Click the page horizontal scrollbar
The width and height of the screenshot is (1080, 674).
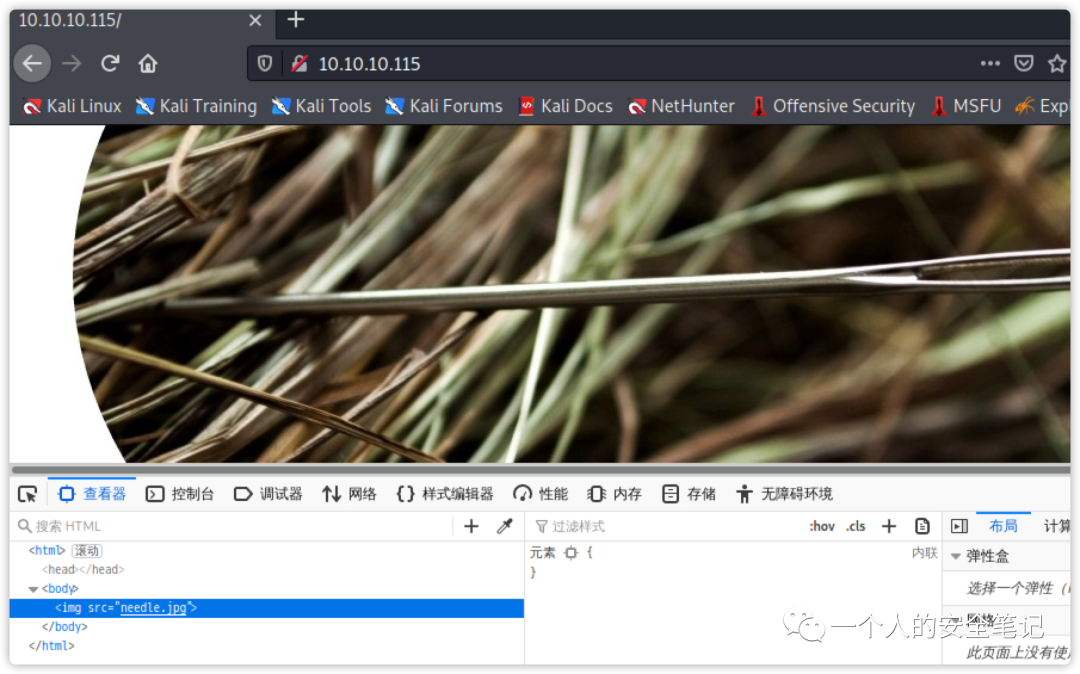[540, 469]
